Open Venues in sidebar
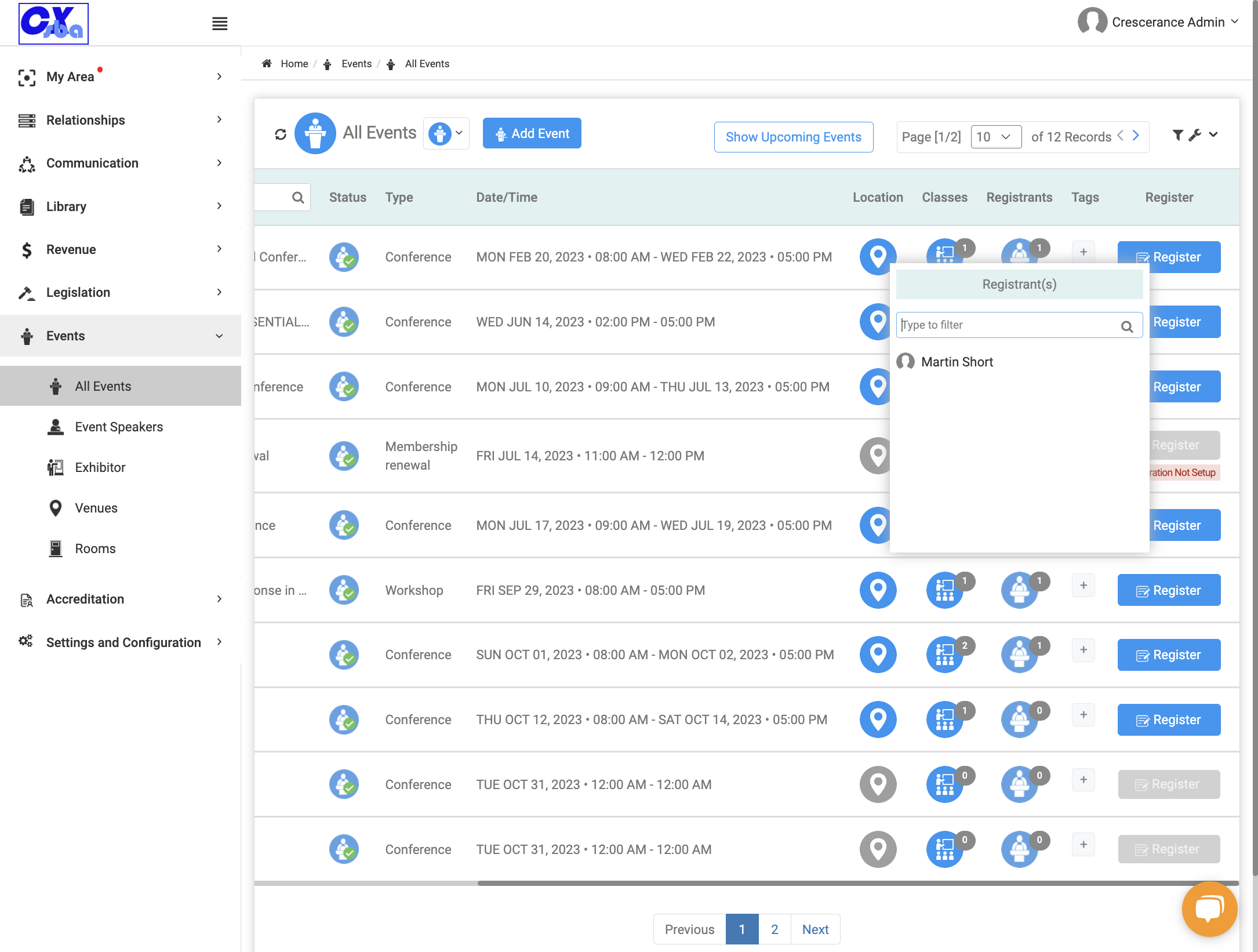1258x952 pixels. (x=96, y=508)
